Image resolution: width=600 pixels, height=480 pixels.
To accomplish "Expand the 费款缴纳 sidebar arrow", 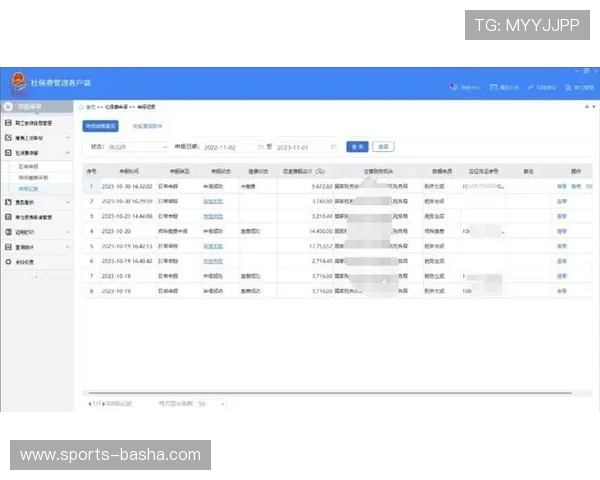I will click(x=67, y=202).
